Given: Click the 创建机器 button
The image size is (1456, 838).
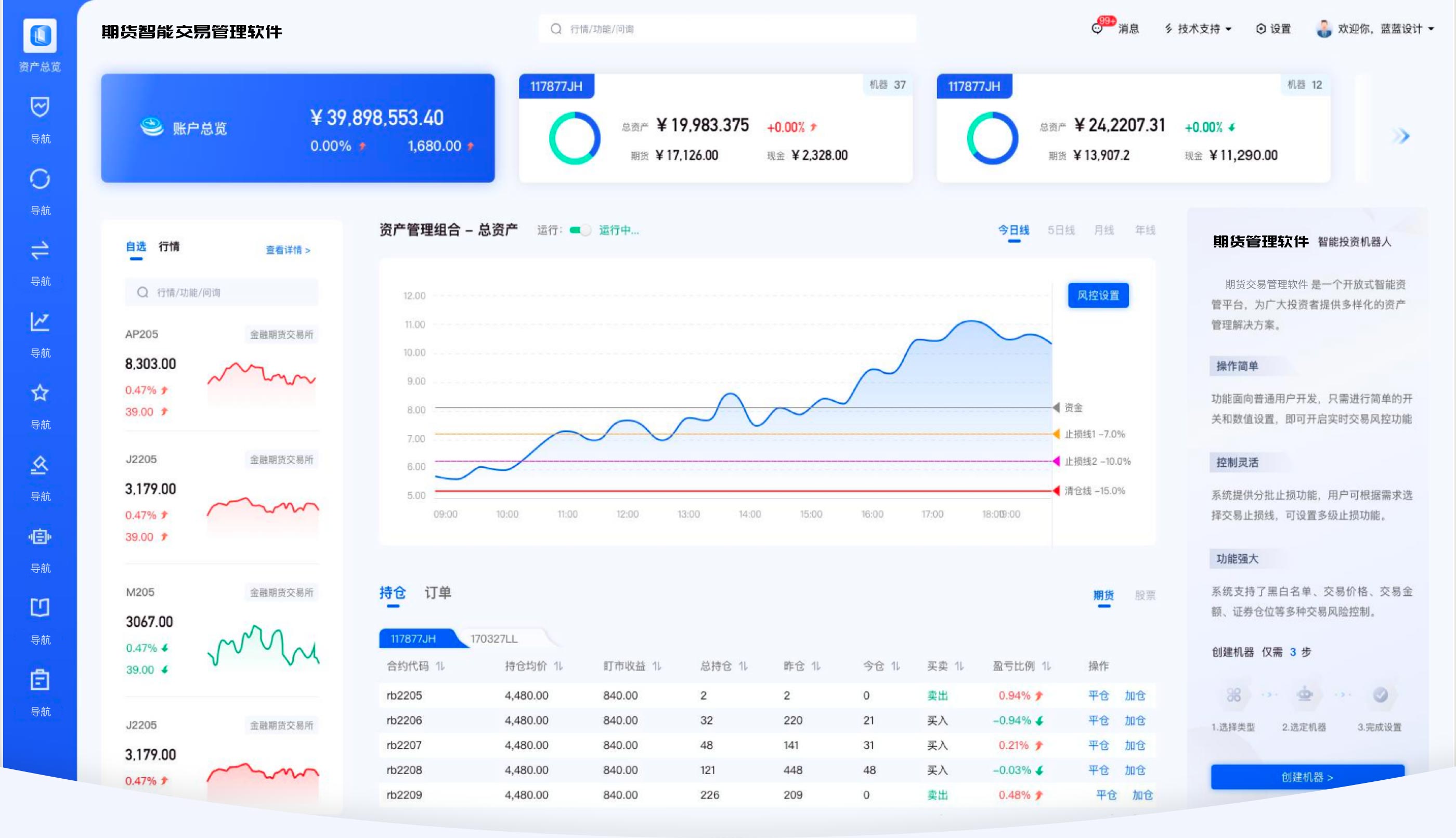Looking at the screenshot, I should pos(1307,777).
